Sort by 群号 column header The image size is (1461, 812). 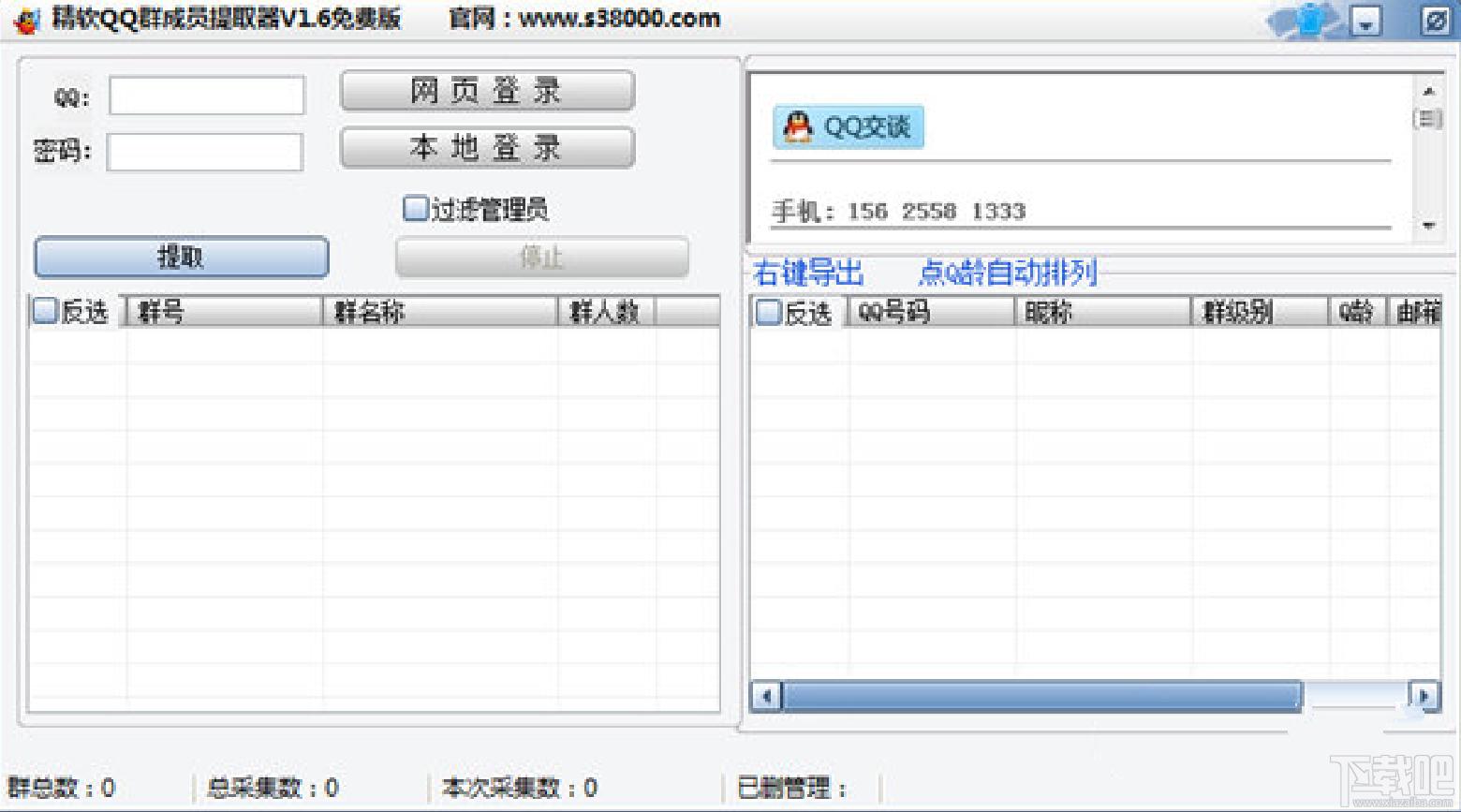(225, 312)
